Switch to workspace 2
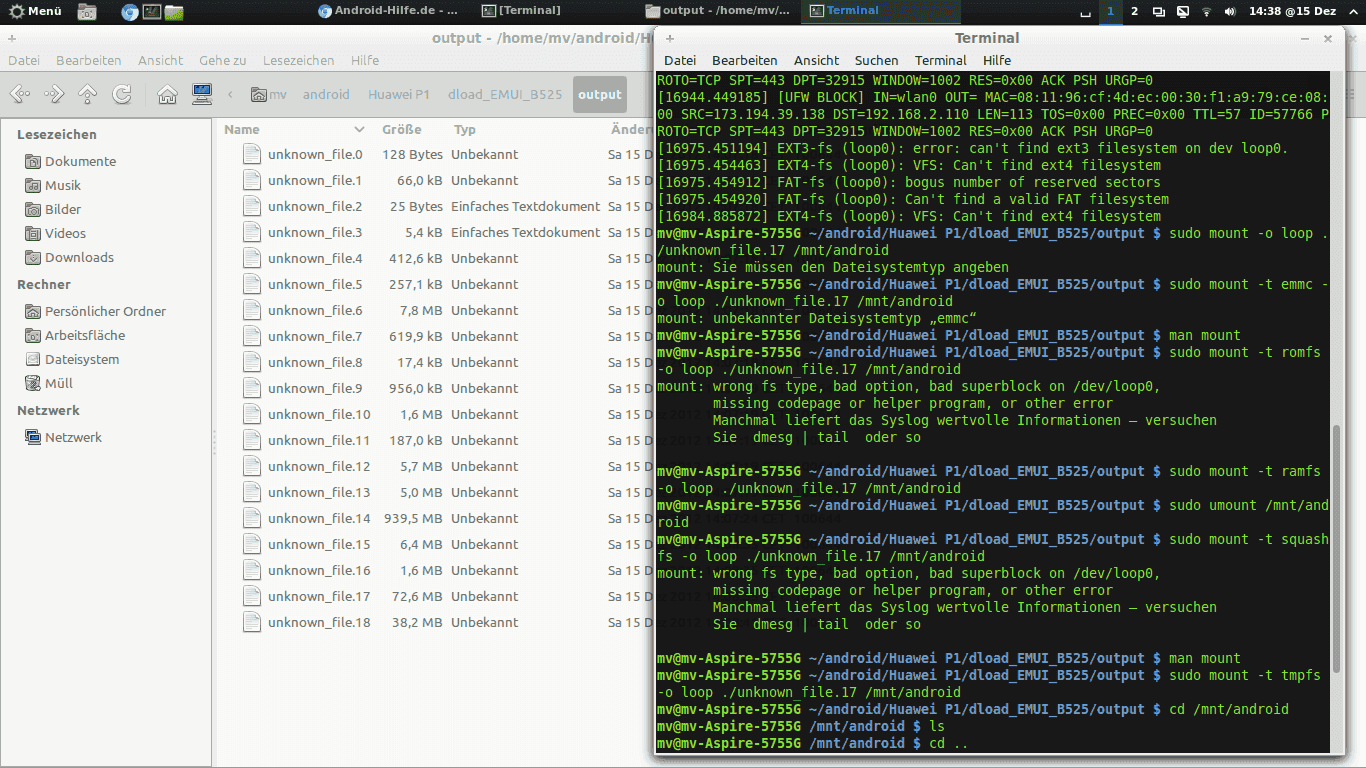 click(1134, 11)
